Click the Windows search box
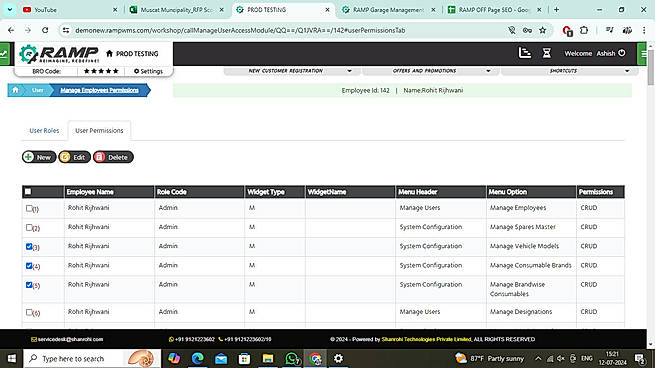This screenshot has height=368, width=655. pos(92,358)
